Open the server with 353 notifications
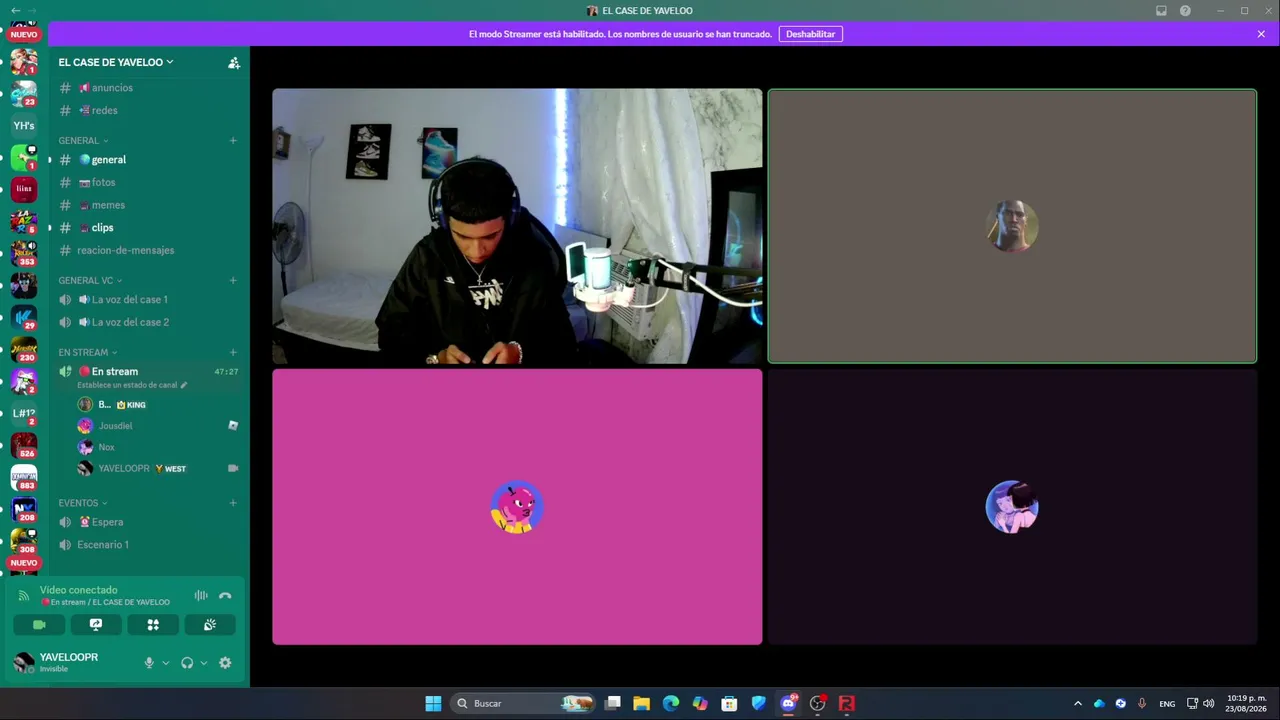The image size is (1280, 720). pyautogui.click(x=24, y=253)
